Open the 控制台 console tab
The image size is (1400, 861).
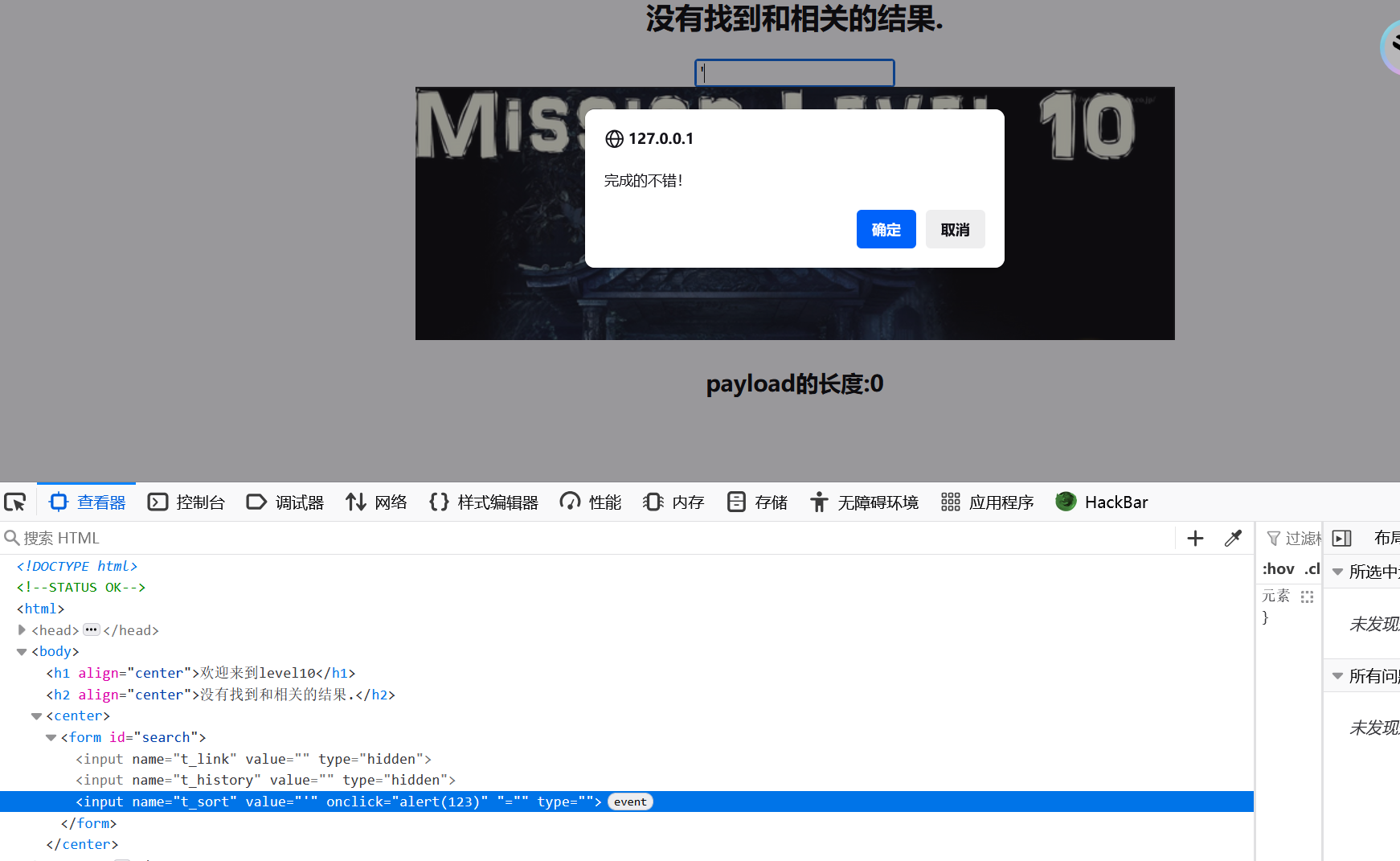tap(186, 502)
